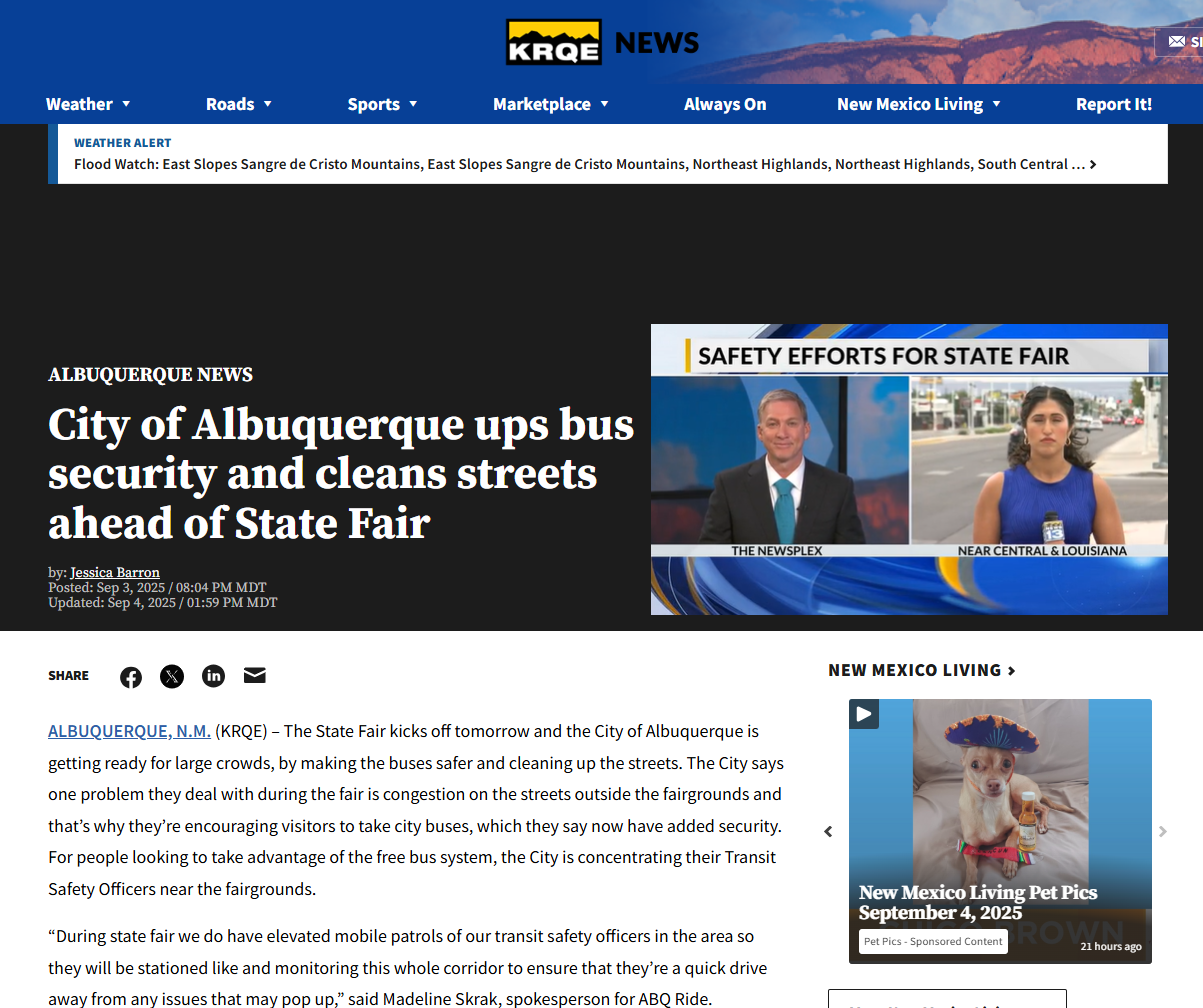Viewport: 1203px width, 1008px height.
Task: Play the State Fair safety video thumbnail
Action: click(909, 469)
